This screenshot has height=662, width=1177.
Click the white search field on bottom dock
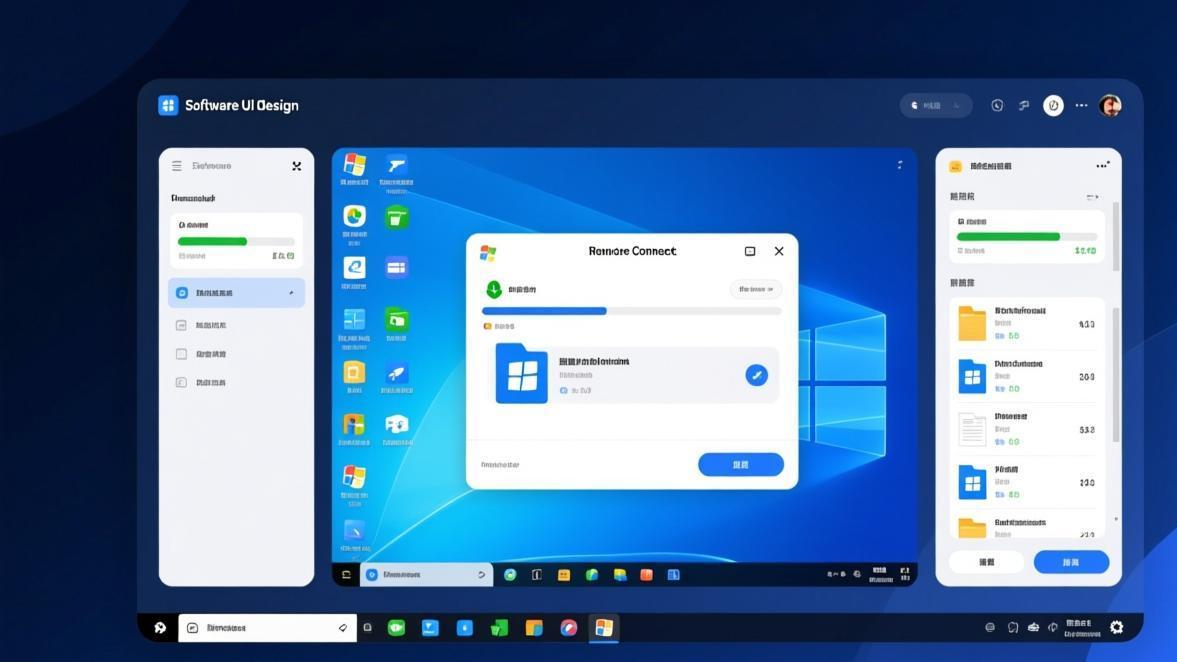(267, 628)
